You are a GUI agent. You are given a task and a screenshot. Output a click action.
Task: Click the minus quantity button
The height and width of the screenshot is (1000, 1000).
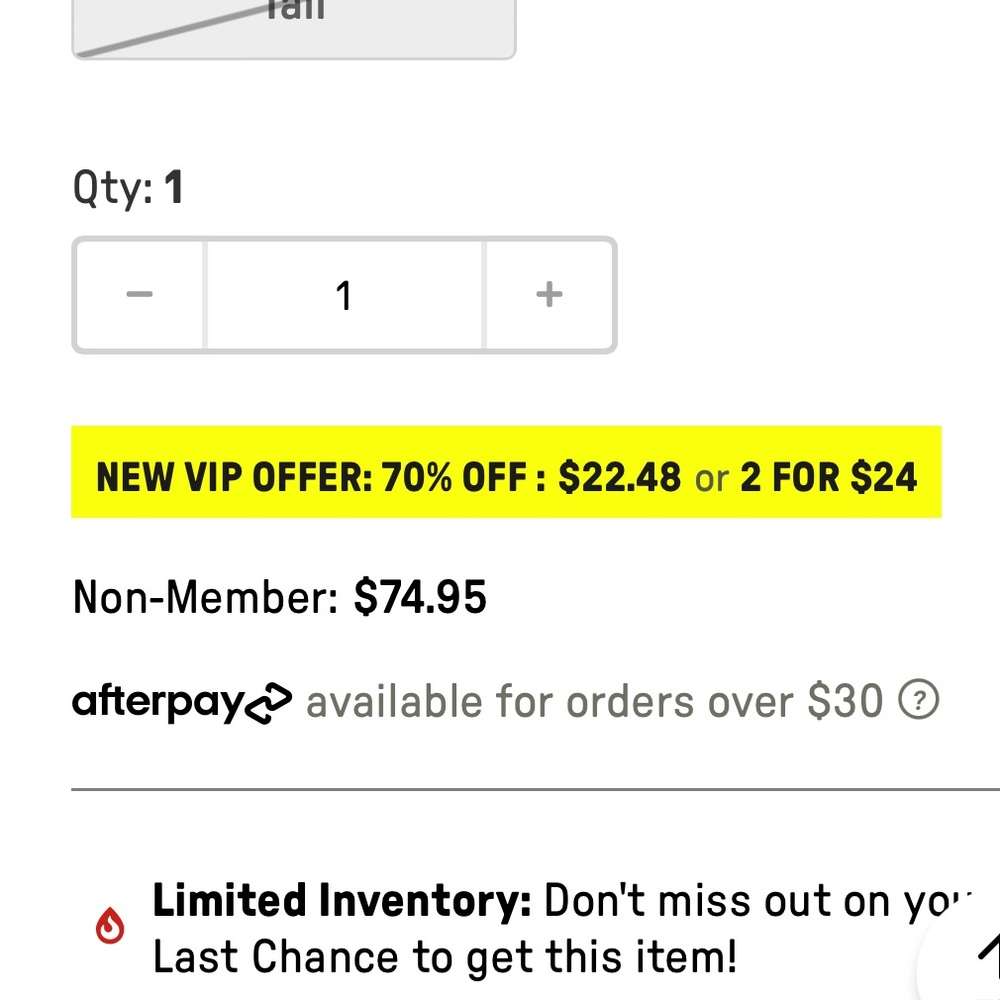click(140, 295)
